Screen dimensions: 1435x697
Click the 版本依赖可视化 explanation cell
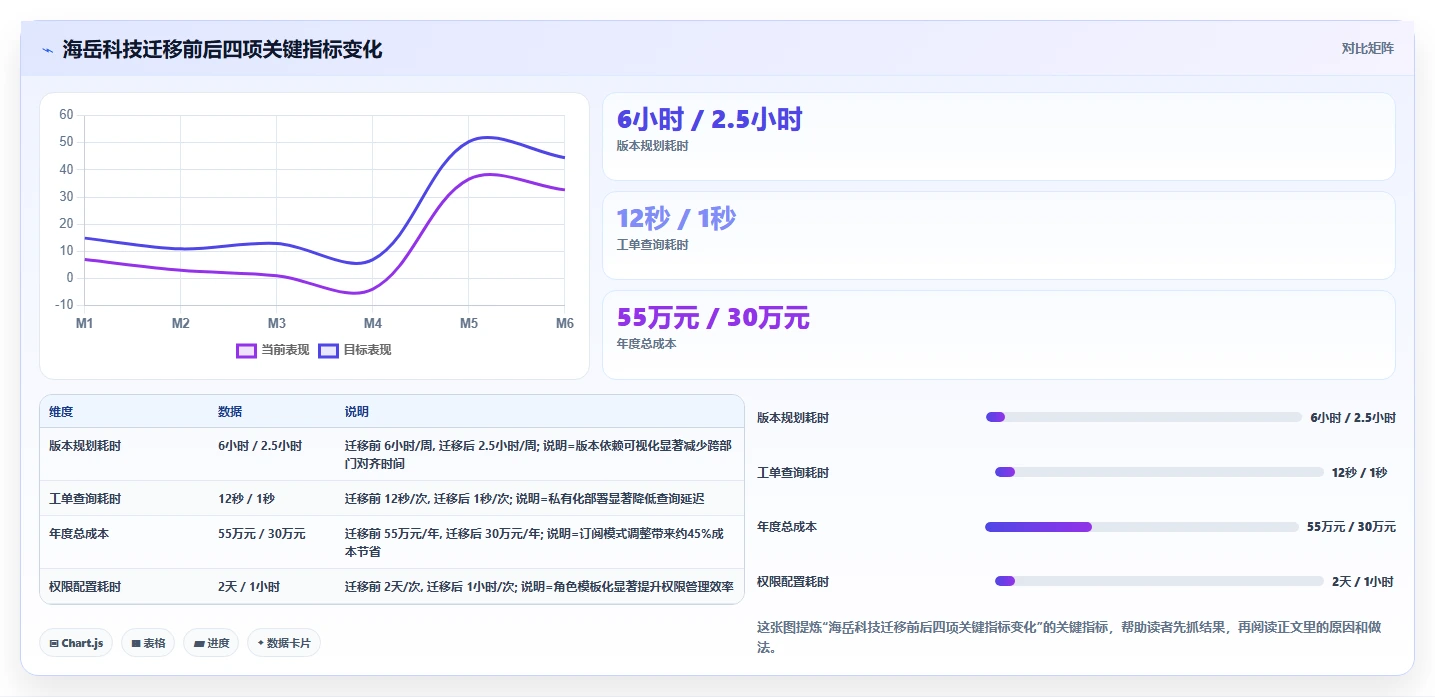538,455
